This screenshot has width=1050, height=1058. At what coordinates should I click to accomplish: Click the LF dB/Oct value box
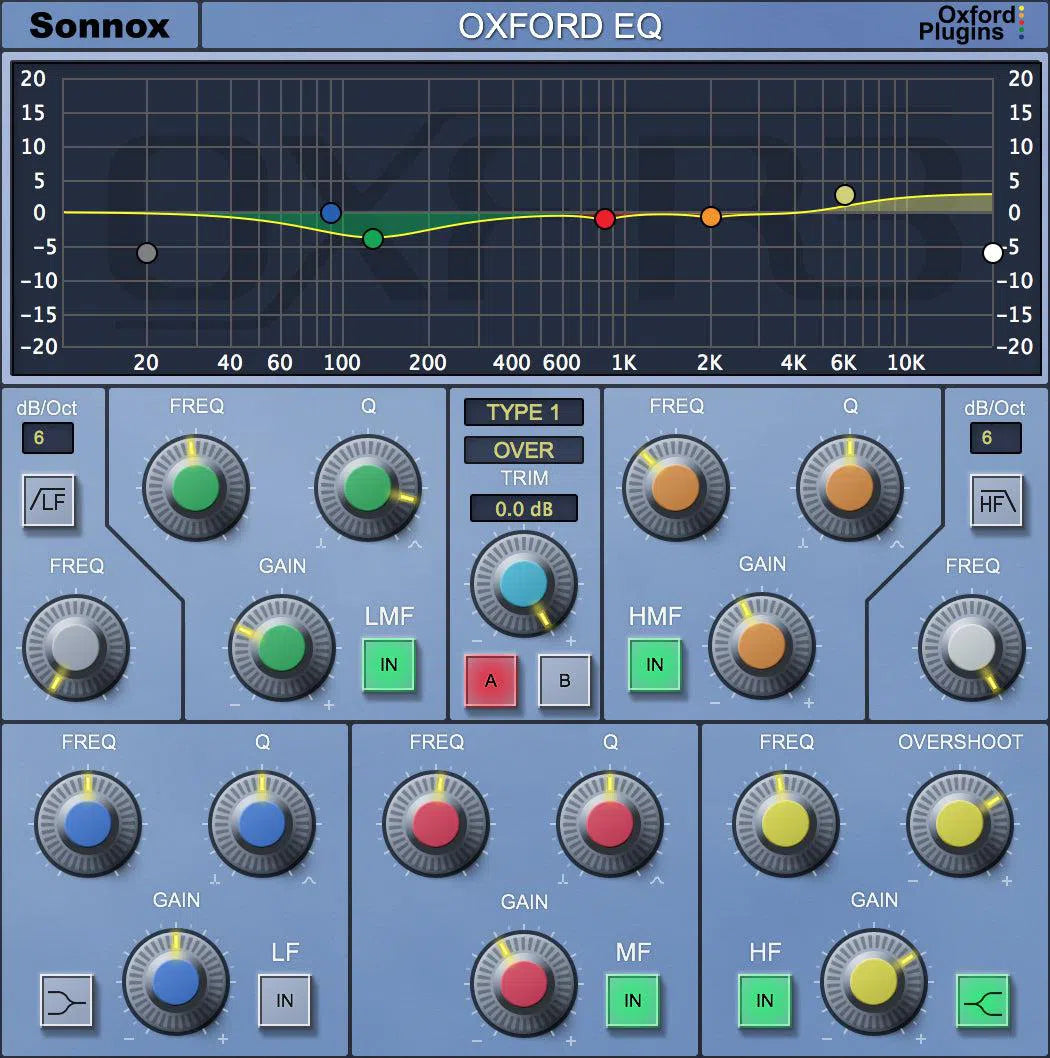47,438
